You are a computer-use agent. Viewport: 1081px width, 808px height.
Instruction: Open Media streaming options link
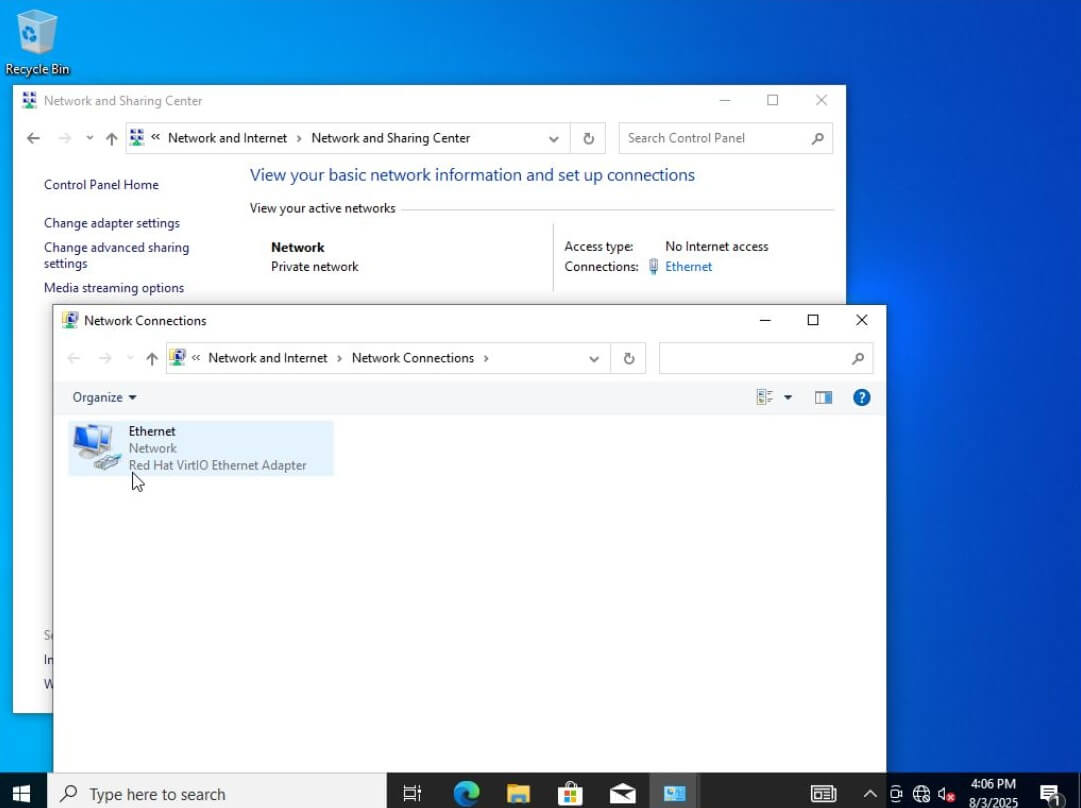point(114,288)
